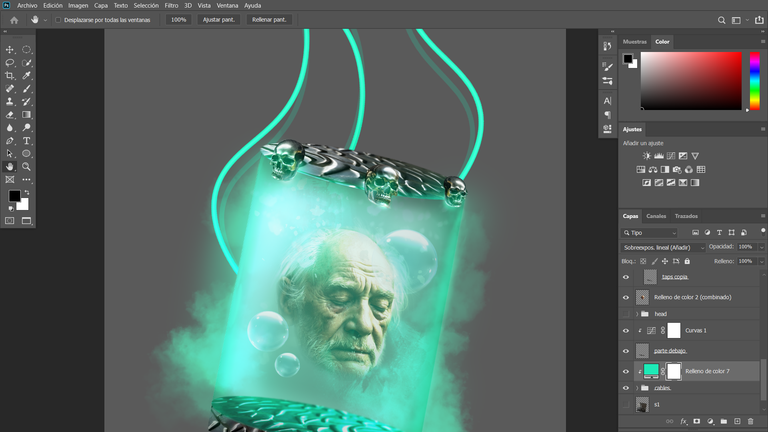
Task: Select the Eraser tool
Action: point(9,115)
